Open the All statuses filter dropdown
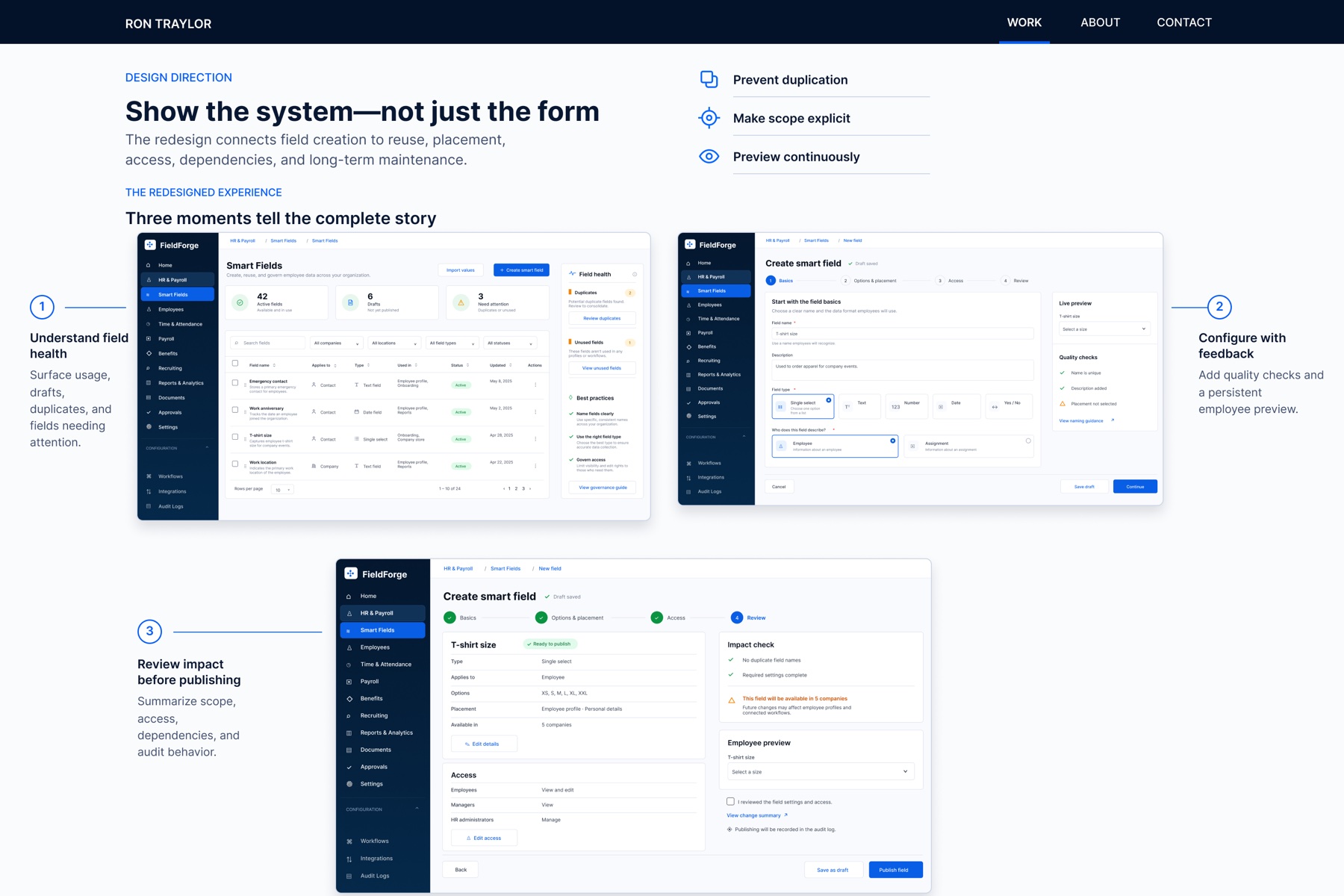1344x896 pixels. click(x=510, y=343)
